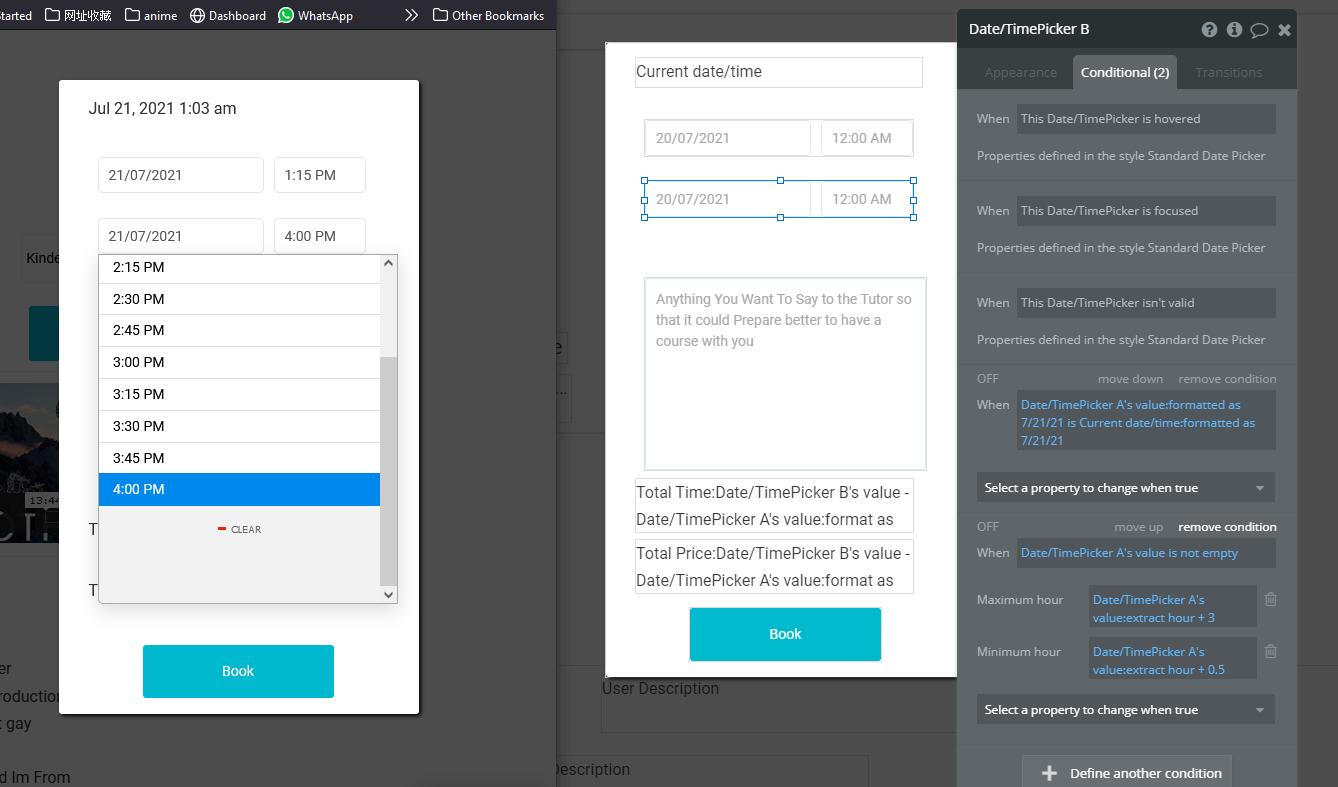
Task: Open the 网址收藏 bookmarks folder
Action: click(x=78, y=15)
